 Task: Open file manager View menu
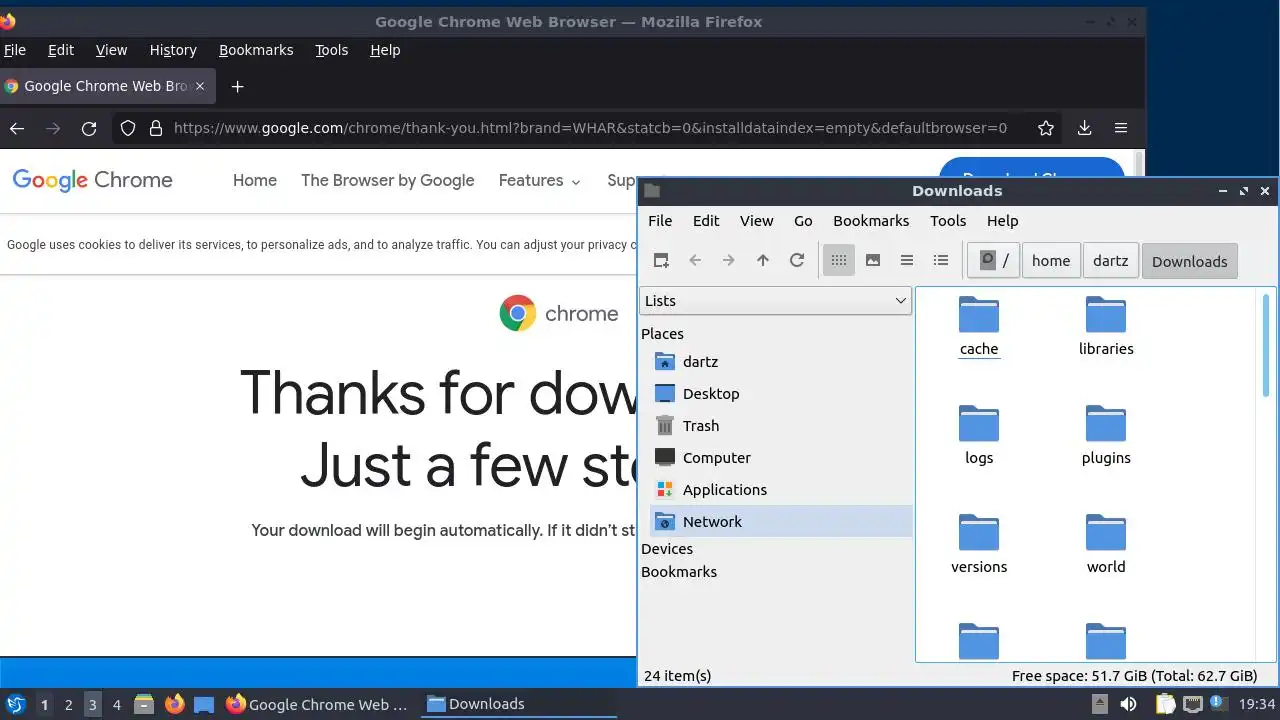pyautogui.click(x=756, y=221)
